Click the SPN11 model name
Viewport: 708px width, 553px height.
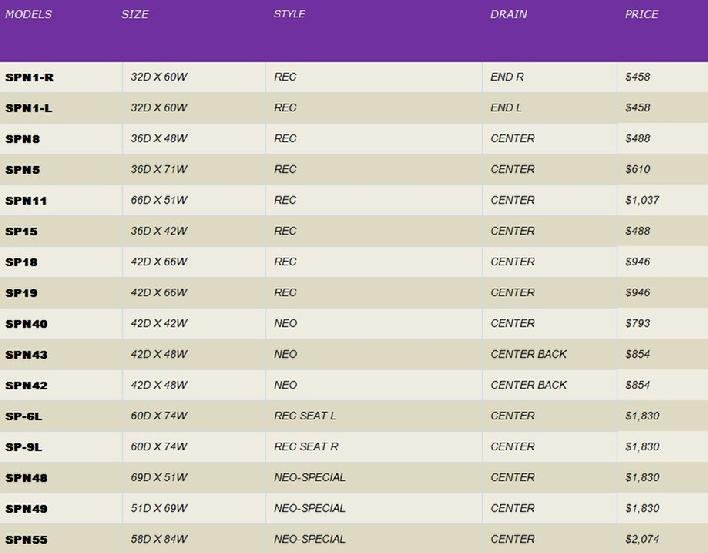(26, 201)
